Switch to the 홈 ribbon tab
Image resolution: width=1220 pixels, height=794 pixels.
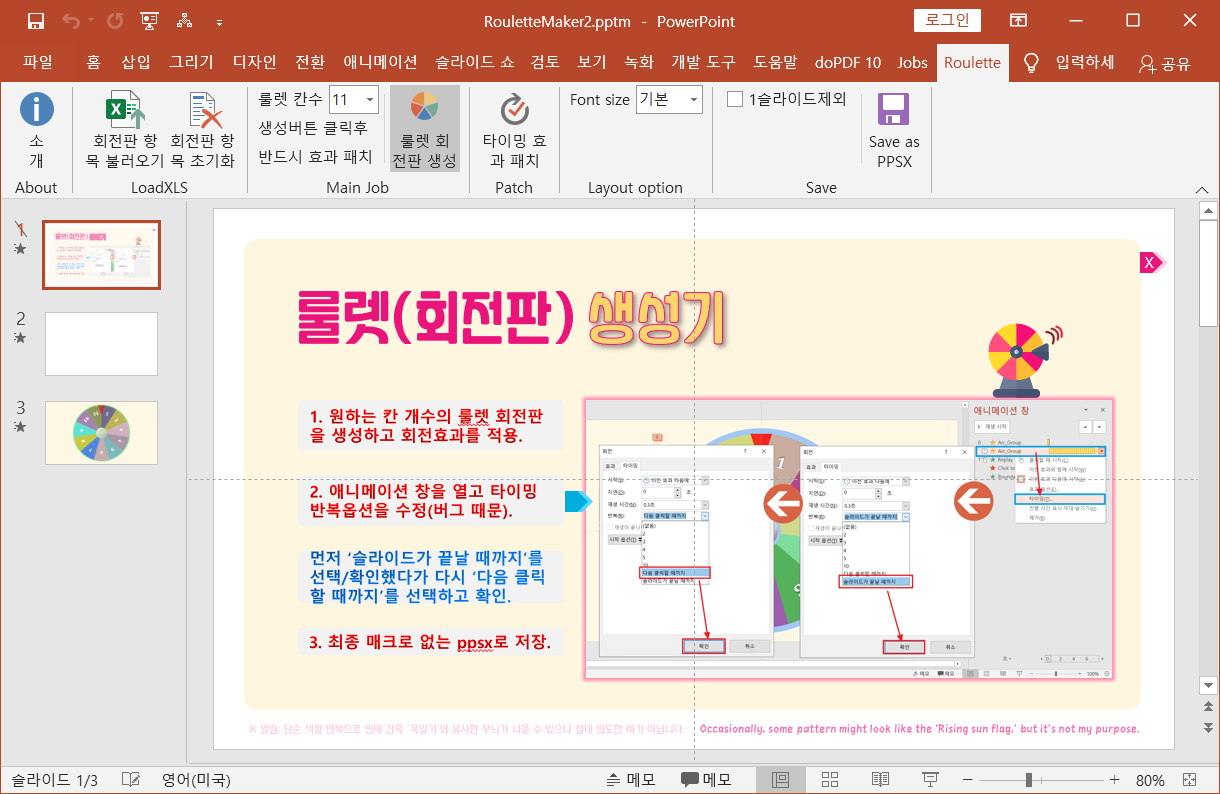(x=93, y=62)
